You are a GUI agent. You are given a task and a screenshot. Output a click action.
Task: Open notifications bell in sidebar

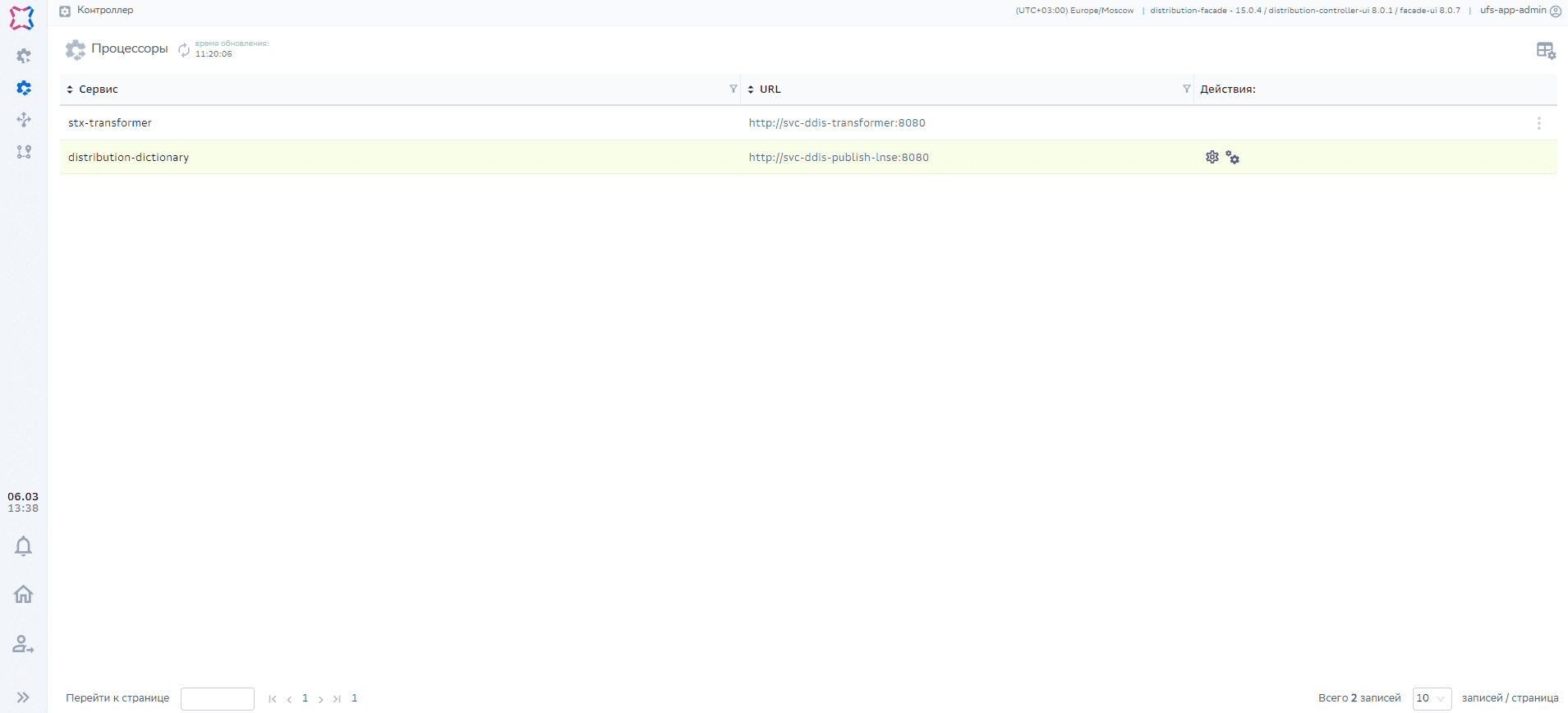coord(23,546)
